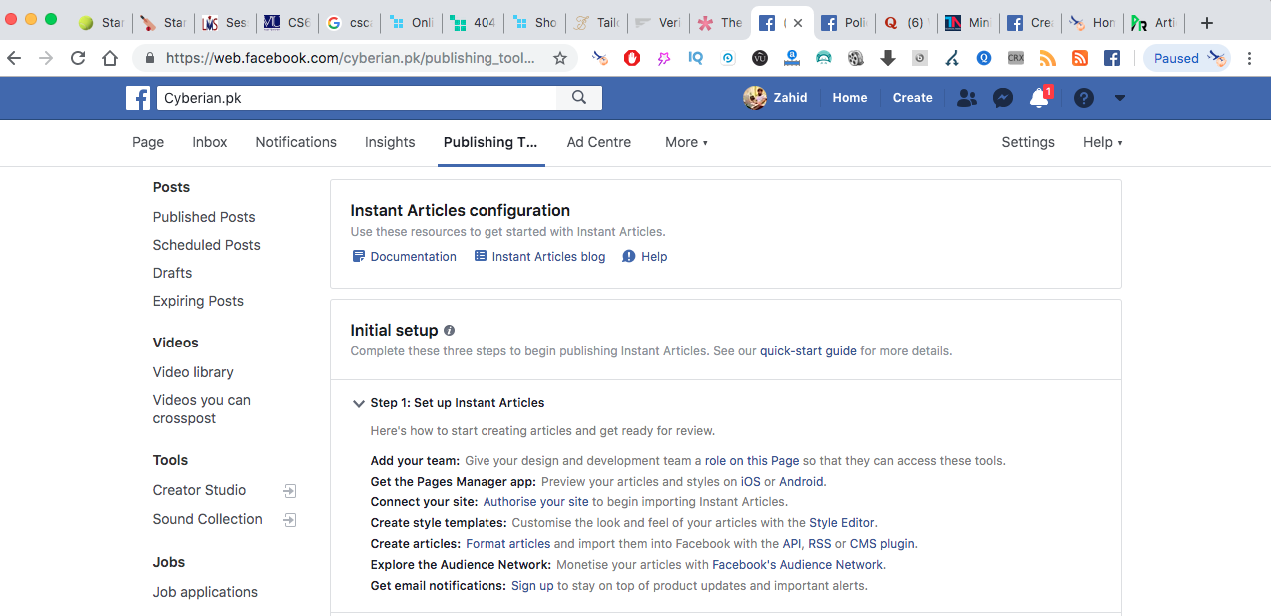Open Creator Studio from Tools
This screenshot has width=1271, height=616.
coord(199,490)
